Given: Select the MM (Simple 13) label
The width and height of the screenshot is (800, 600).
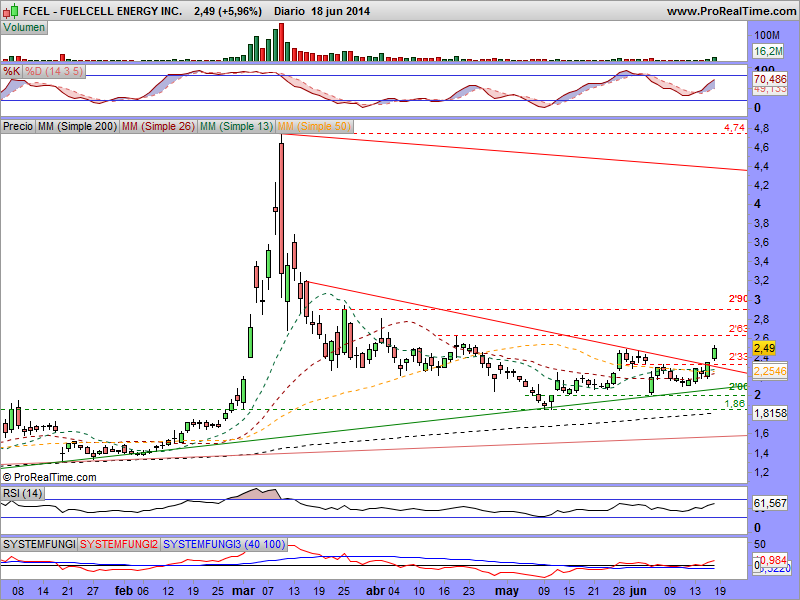Looking at the screenshot, I should [x=236, y=126].
